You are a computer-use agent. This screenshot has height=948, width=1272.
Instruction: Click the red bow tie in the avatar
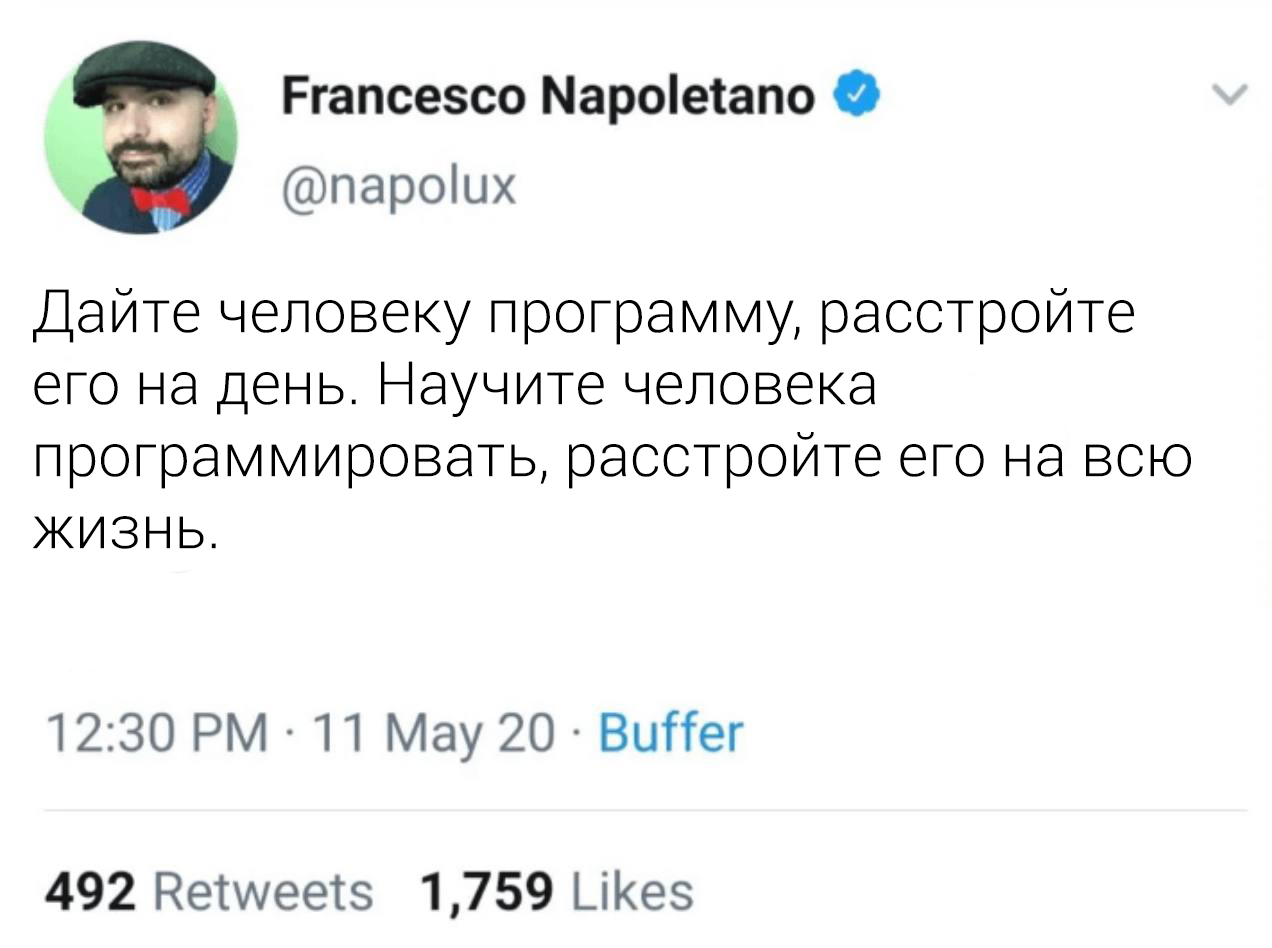point(158,199)
